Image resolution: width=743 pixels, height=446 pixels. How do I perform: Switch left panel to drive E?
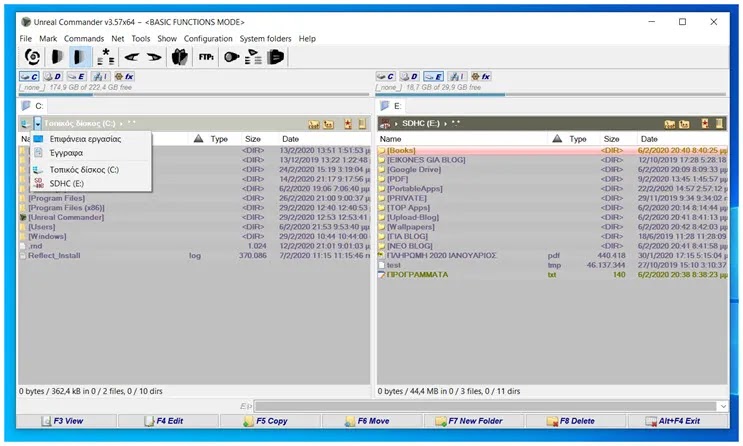coord(76,76)
